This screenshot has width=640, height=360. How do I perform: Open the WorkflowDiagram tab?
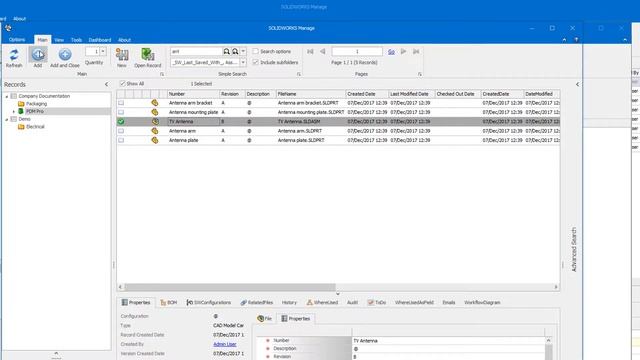(x=482, y=302)
